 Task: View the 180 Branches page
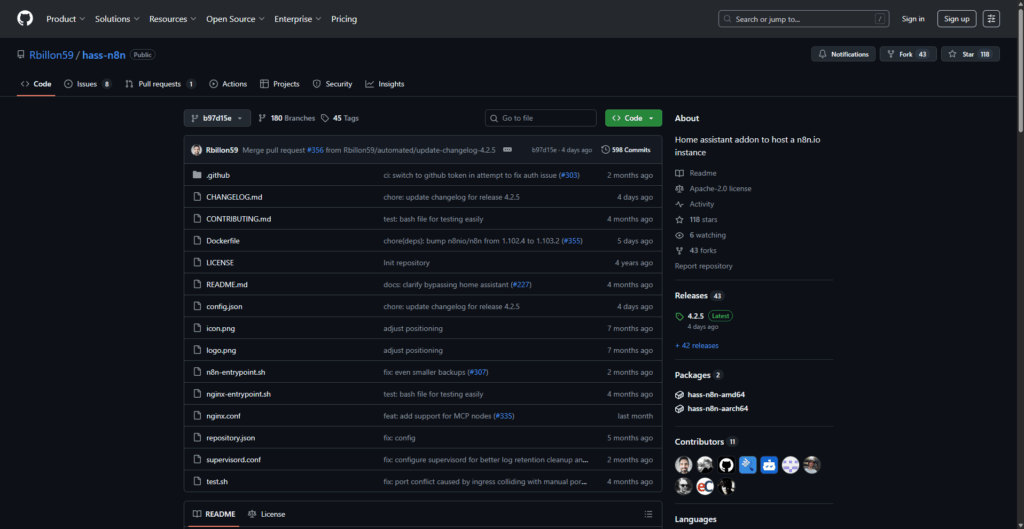pyautogui.click(x=287, y=118)
